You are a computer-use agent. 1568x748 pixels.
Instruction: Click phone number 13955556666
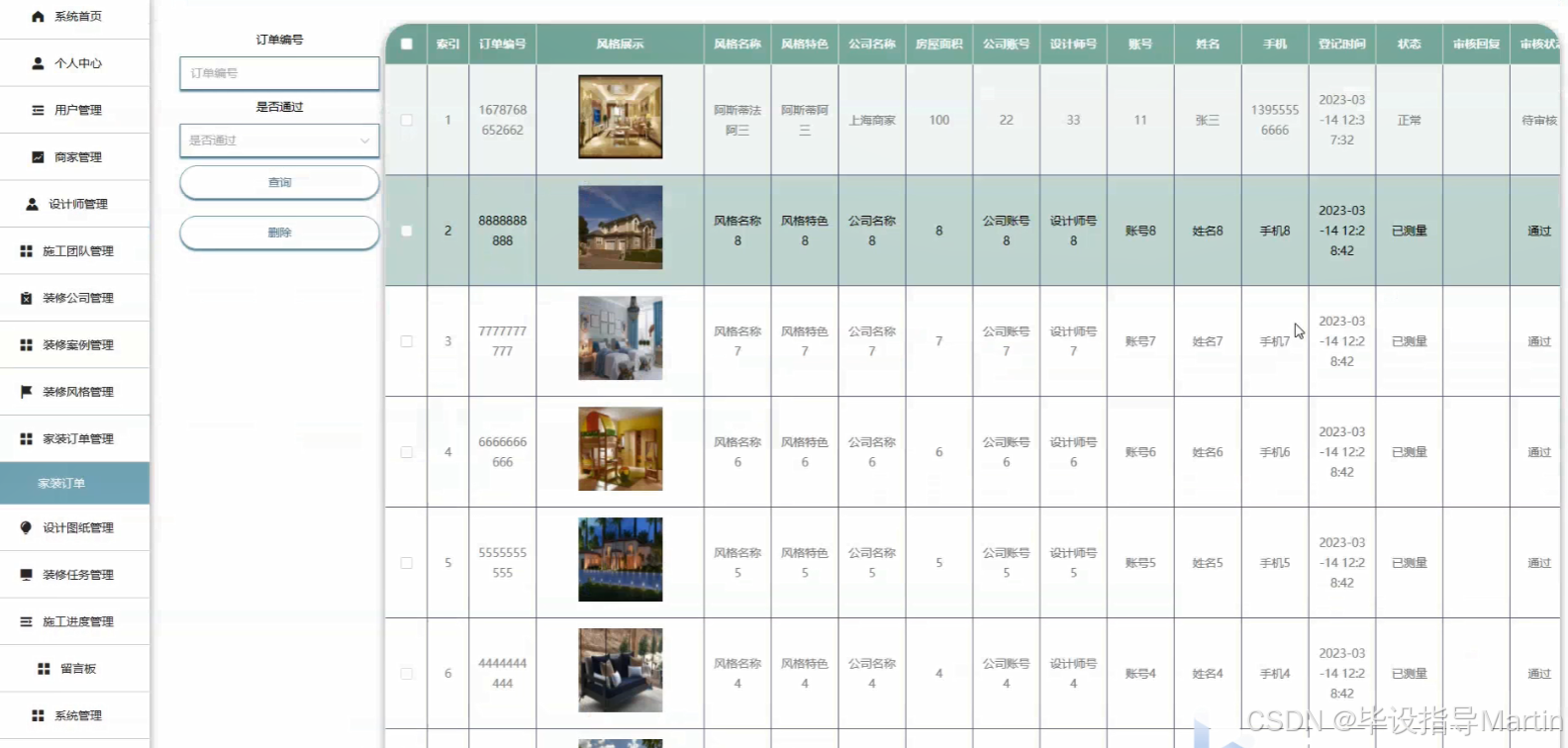(x=1275, y=120)
